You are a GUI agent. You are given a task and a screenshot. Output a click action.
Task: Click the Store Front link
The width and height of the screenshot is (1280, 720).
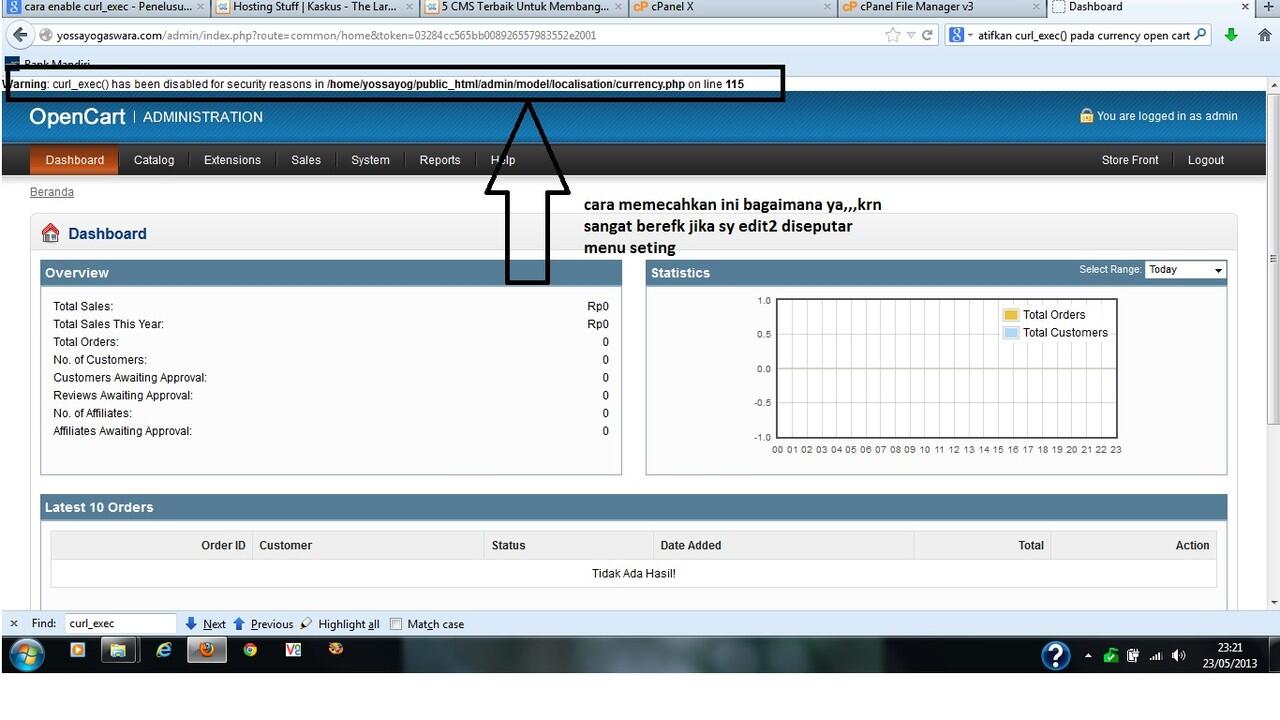coord(1130,160)
